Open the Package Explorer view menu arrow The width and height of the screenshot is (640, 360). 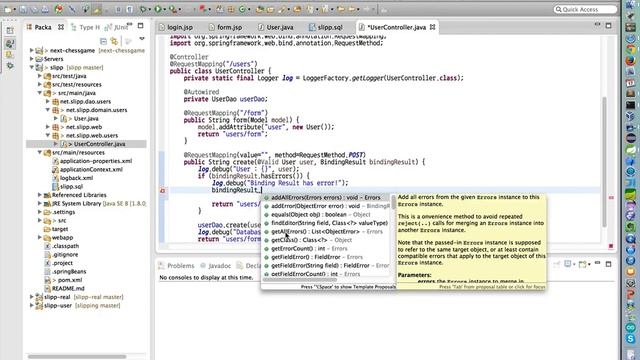coord(142,40)
